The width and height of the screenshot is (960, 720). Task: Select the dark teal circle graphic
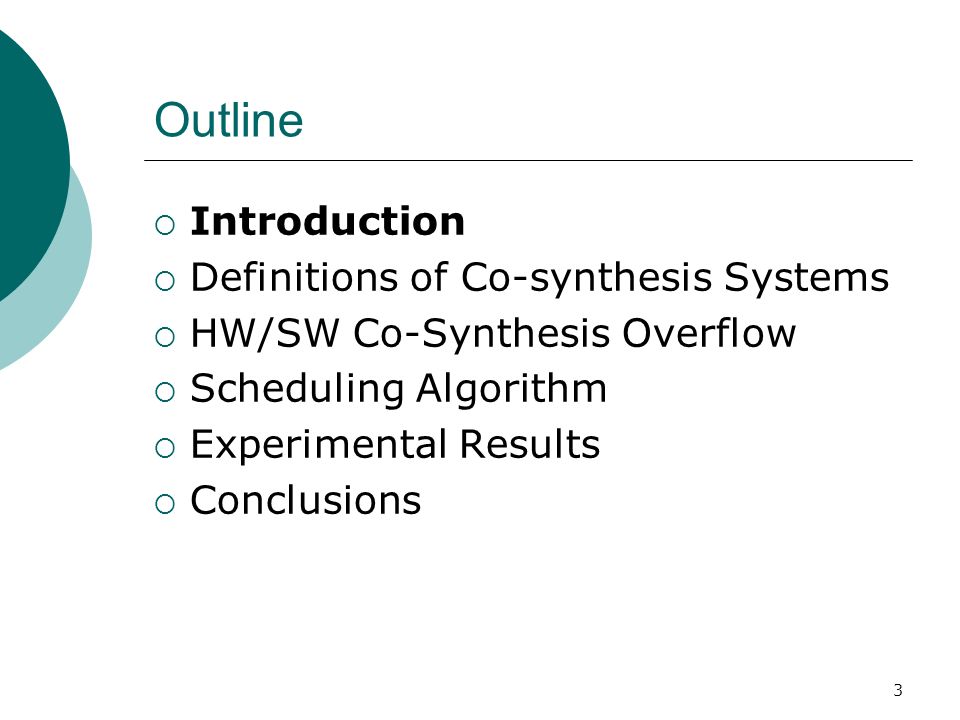point(31,165)
